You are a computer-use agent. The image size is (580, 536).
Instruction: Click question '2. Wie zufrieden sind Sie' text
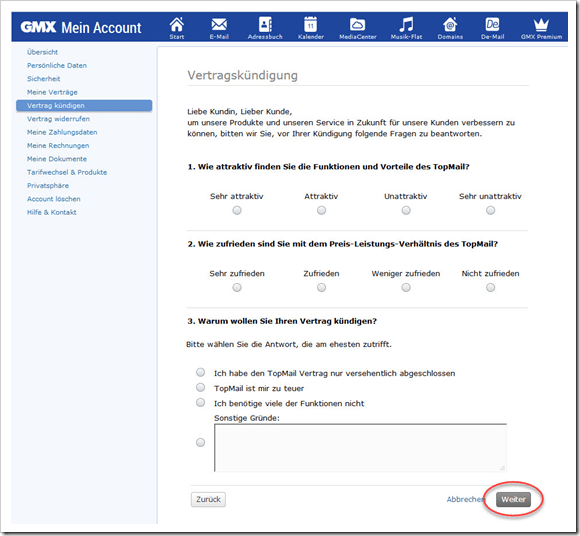click(343, 244)
